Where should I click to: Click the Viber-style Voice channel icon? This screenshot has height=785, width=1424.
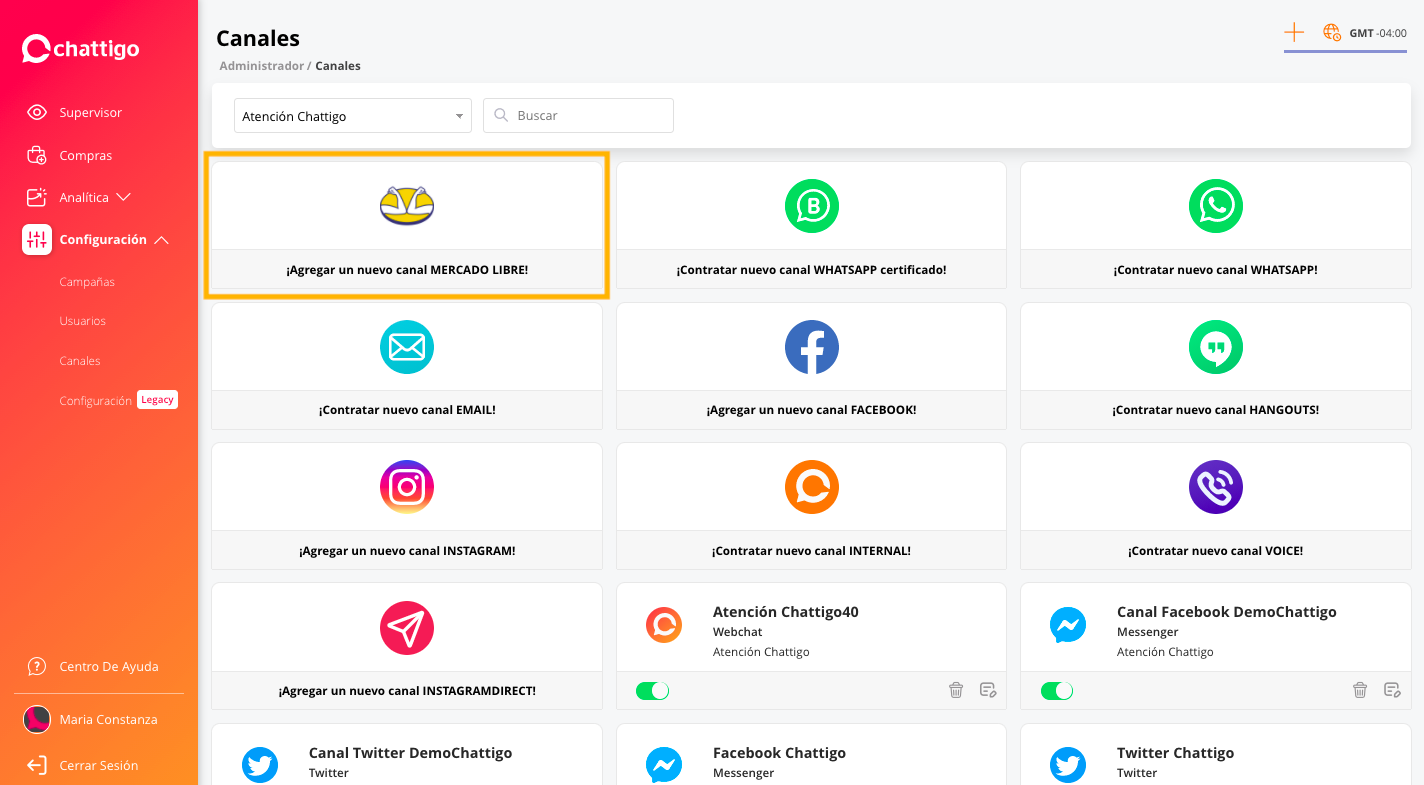click(x=1215, y=487)
